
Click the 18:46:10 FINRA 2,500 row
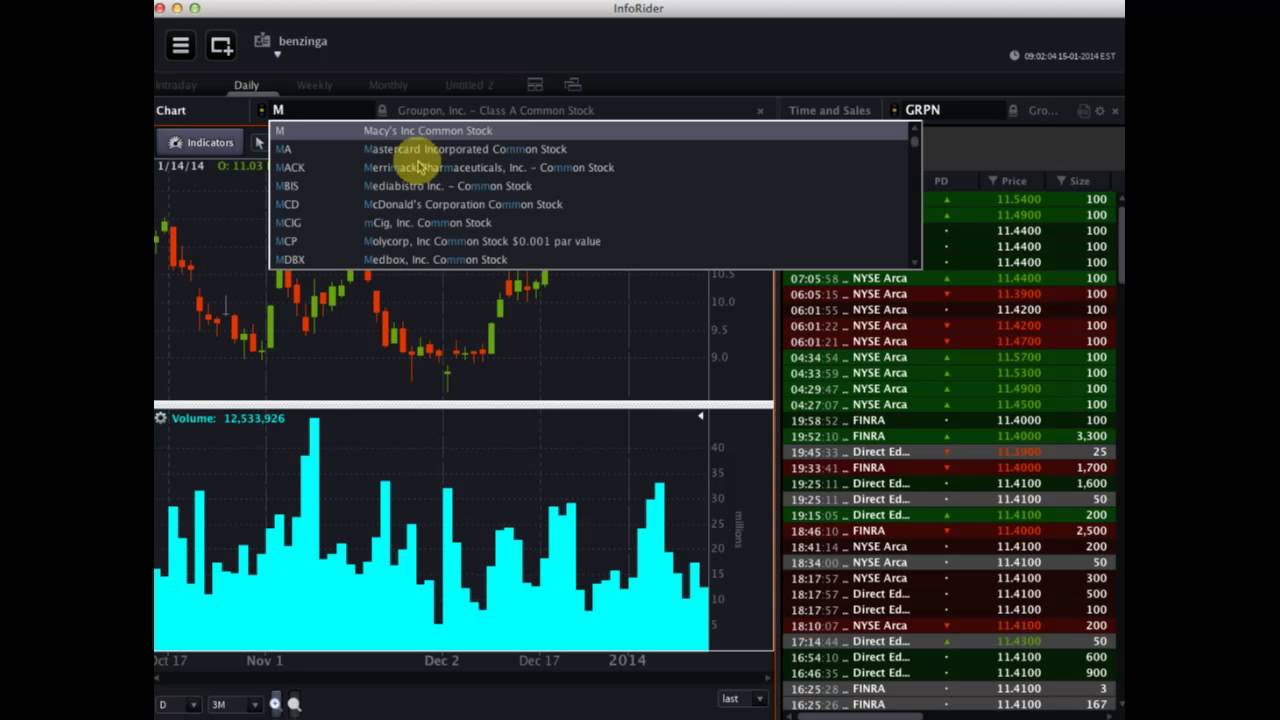point(948,531)
